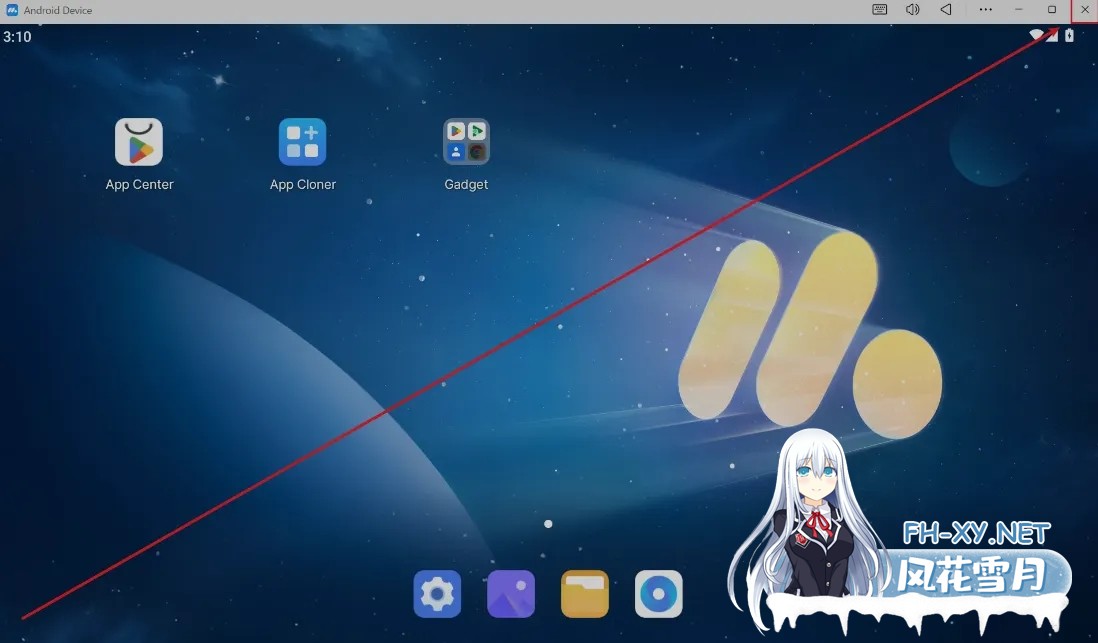
Task: Tap the cellular signal icon in status bar
Action: pyautogui.click(x=1052, y=36)
